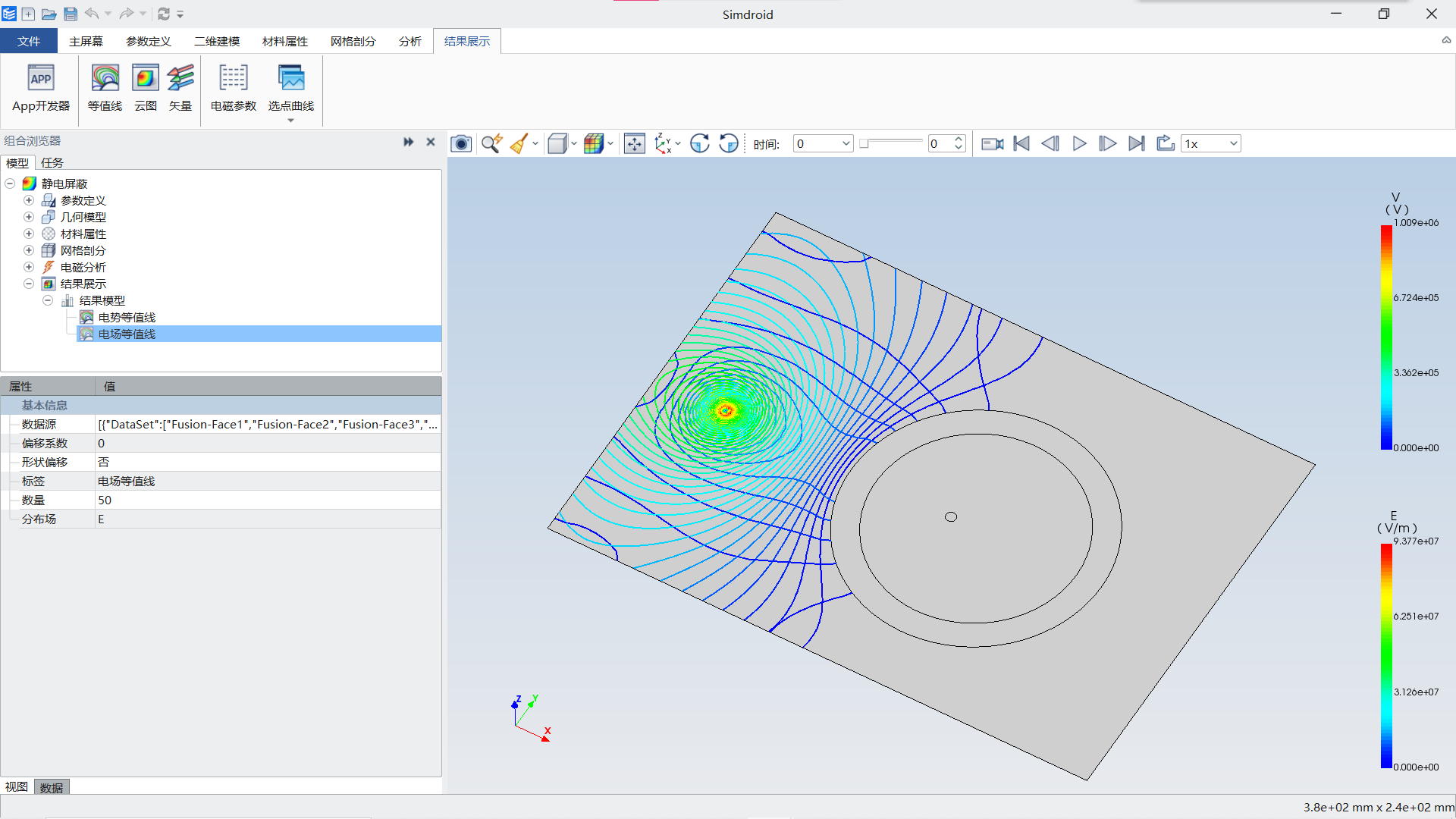Viewport: 1456px width, 819px height.
Task: Open the App开发器 tool
Action: [41, 89]
